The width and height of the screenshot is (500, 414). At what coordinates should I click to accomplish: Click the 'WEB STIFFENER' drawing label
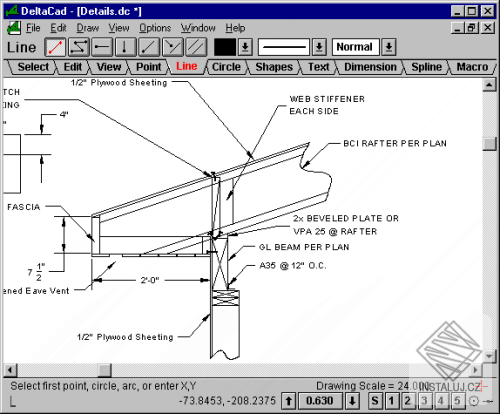[327, 99]
